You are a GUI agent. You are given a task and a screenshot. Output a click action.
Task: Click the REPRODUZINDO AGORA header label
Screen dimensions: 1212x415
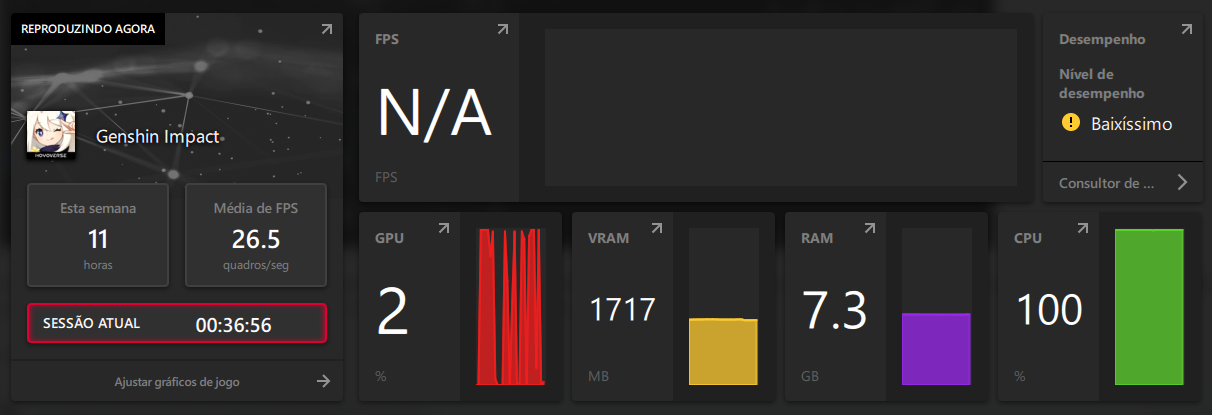(88, 29)
